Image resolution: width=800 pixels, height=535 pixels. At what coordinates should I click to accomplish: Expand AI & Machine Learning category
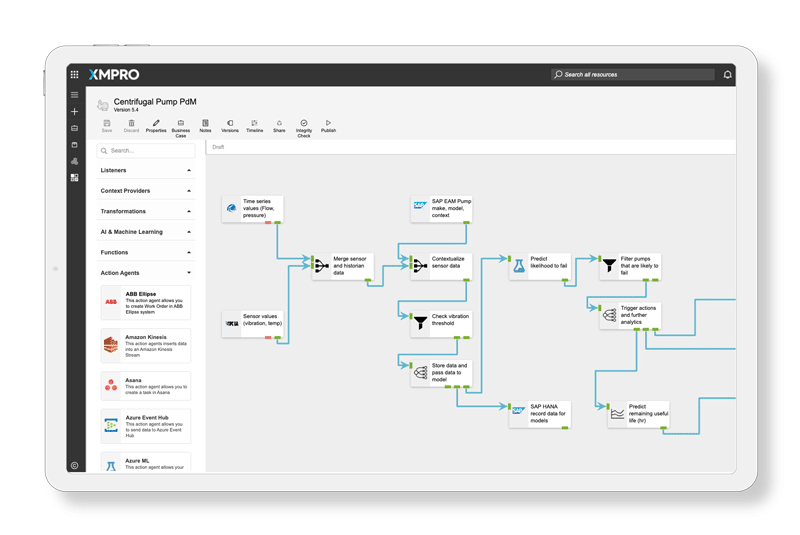pos(146,232)
